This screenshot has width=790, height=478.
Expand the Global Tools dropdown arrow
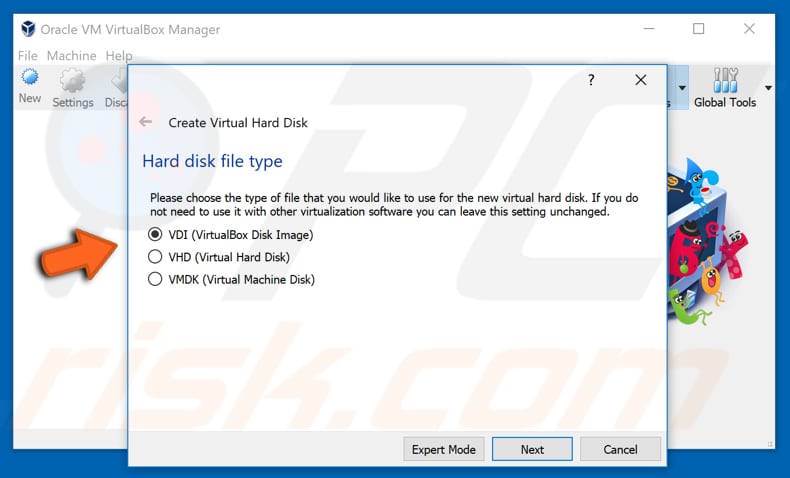768,88
